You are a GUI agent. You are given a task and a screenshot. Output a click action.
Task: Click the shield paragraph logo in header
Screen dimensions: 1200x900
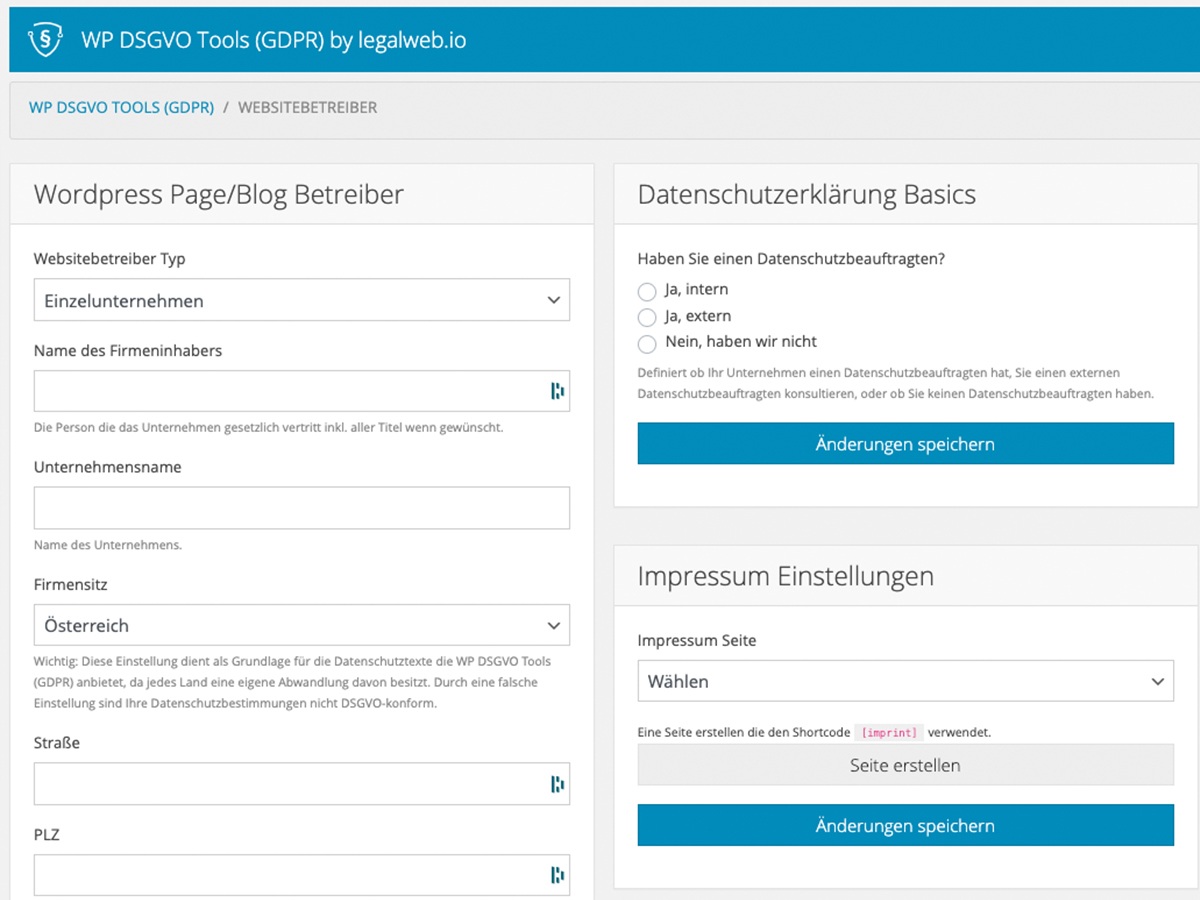coord(46,41)
